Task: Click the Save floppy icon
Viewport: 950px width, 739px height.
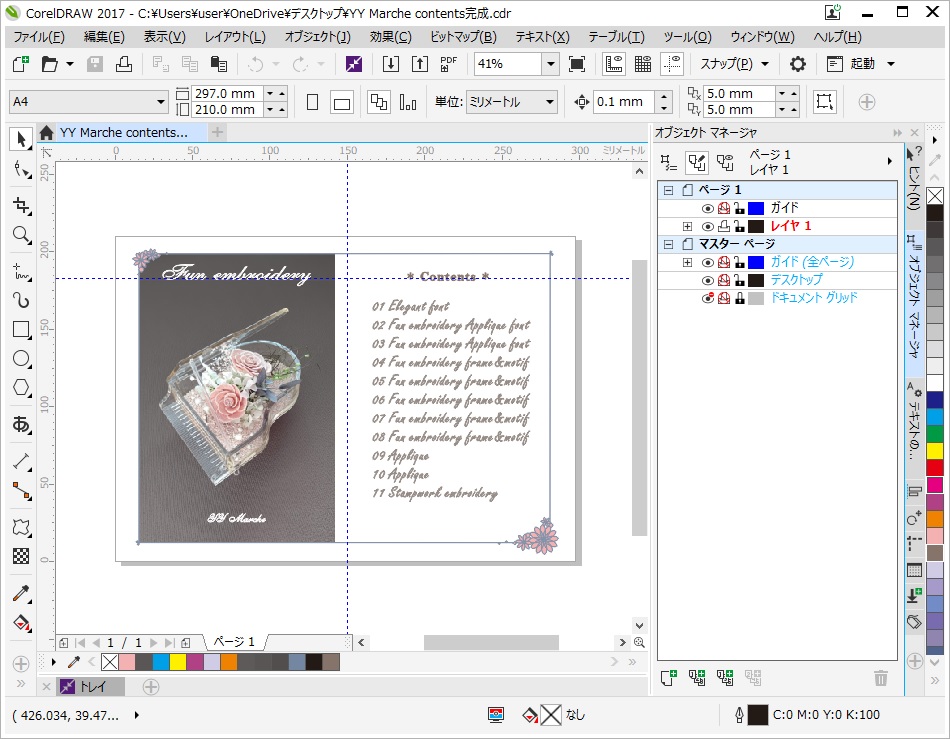Action: (95, 64)
